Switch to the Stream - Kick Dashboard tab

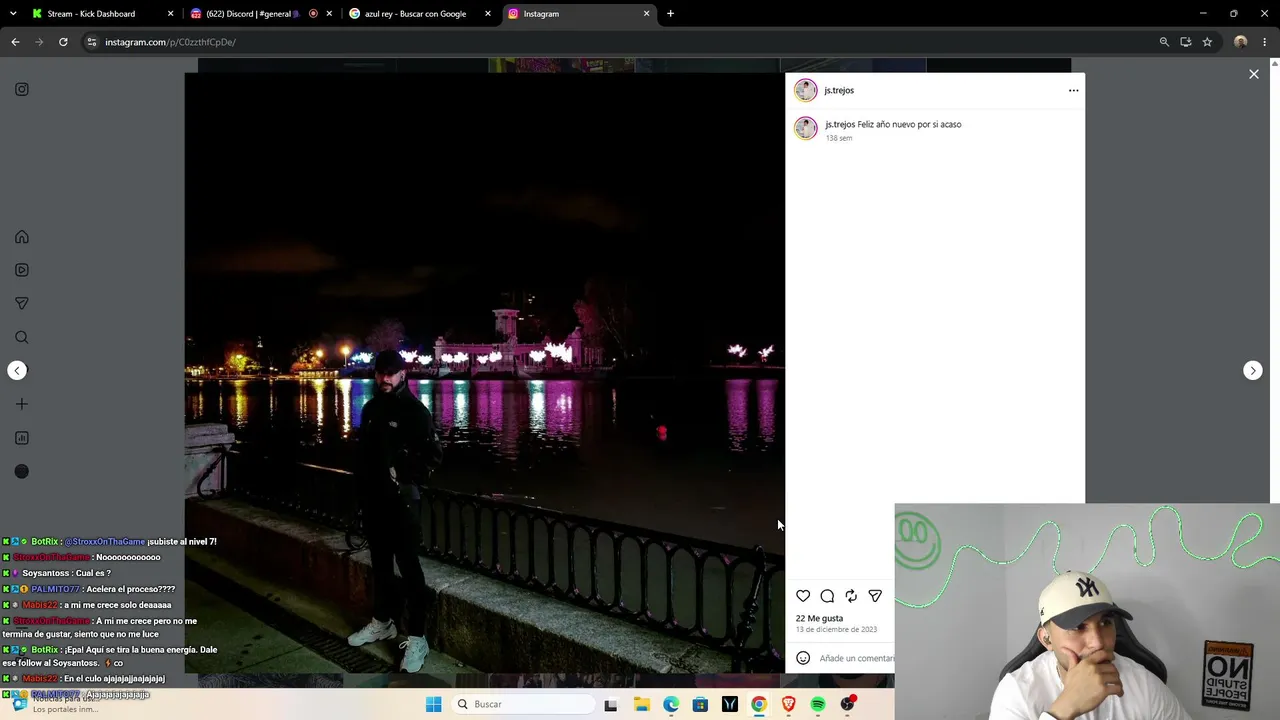click(x=91, y=14)
